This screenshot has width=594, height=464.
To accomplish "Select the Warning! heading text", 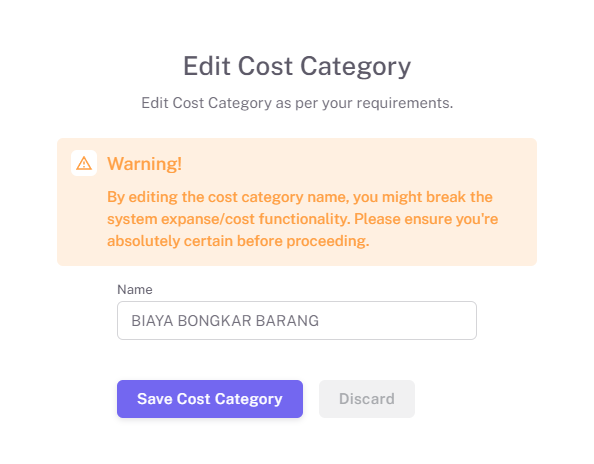I will [x=144, y=164].
